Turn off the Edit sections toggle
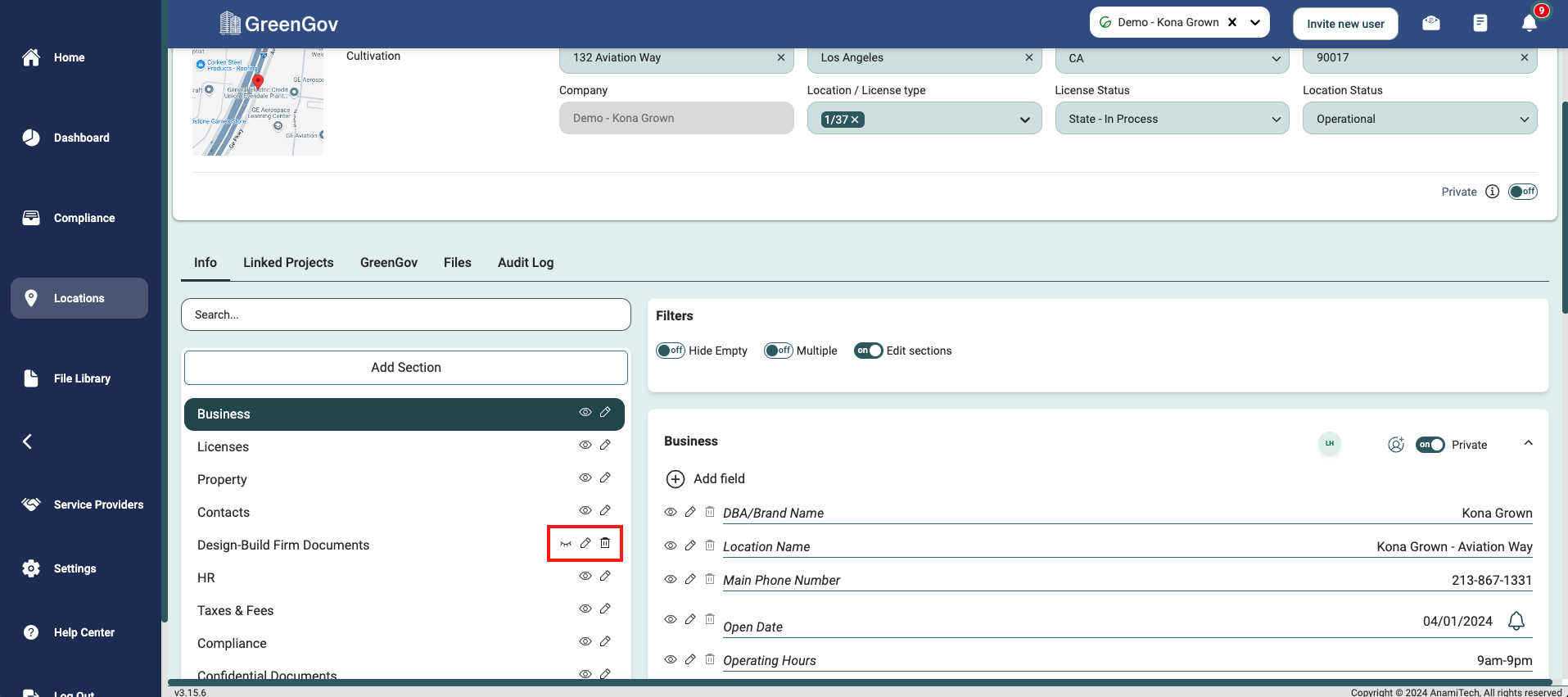 tap(868, 351)
